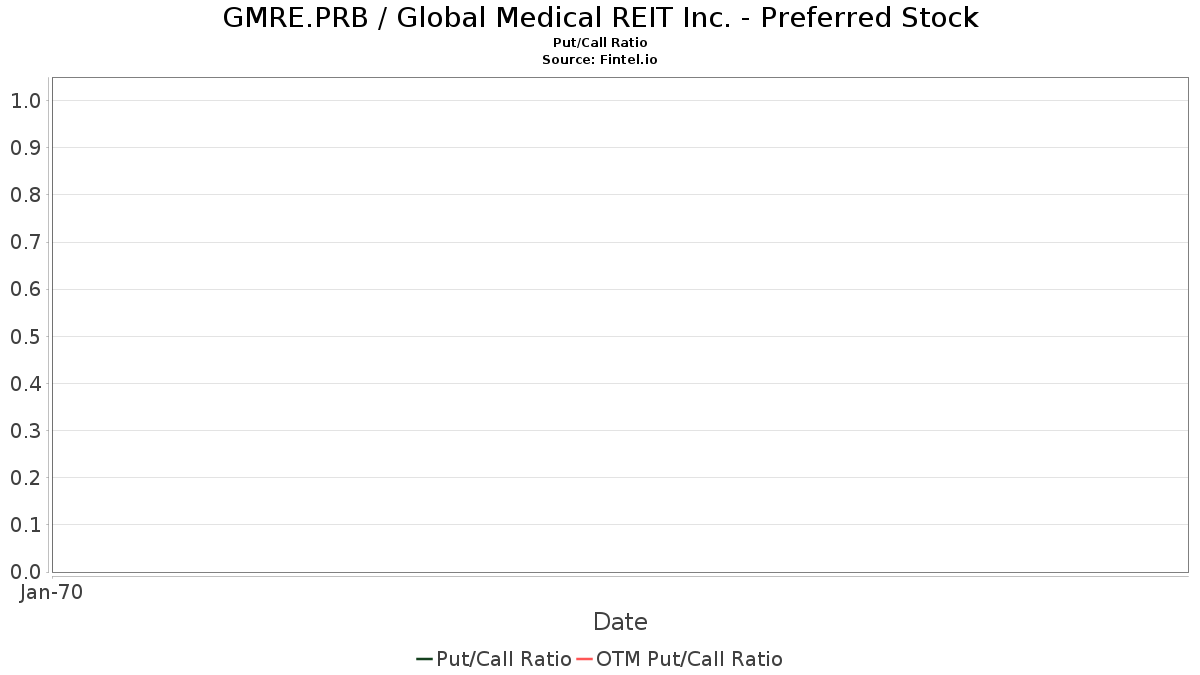Toggle the OTM Put/Call Ratio legend label
The width and height of the screenshot is (1200, 675).
689,659
